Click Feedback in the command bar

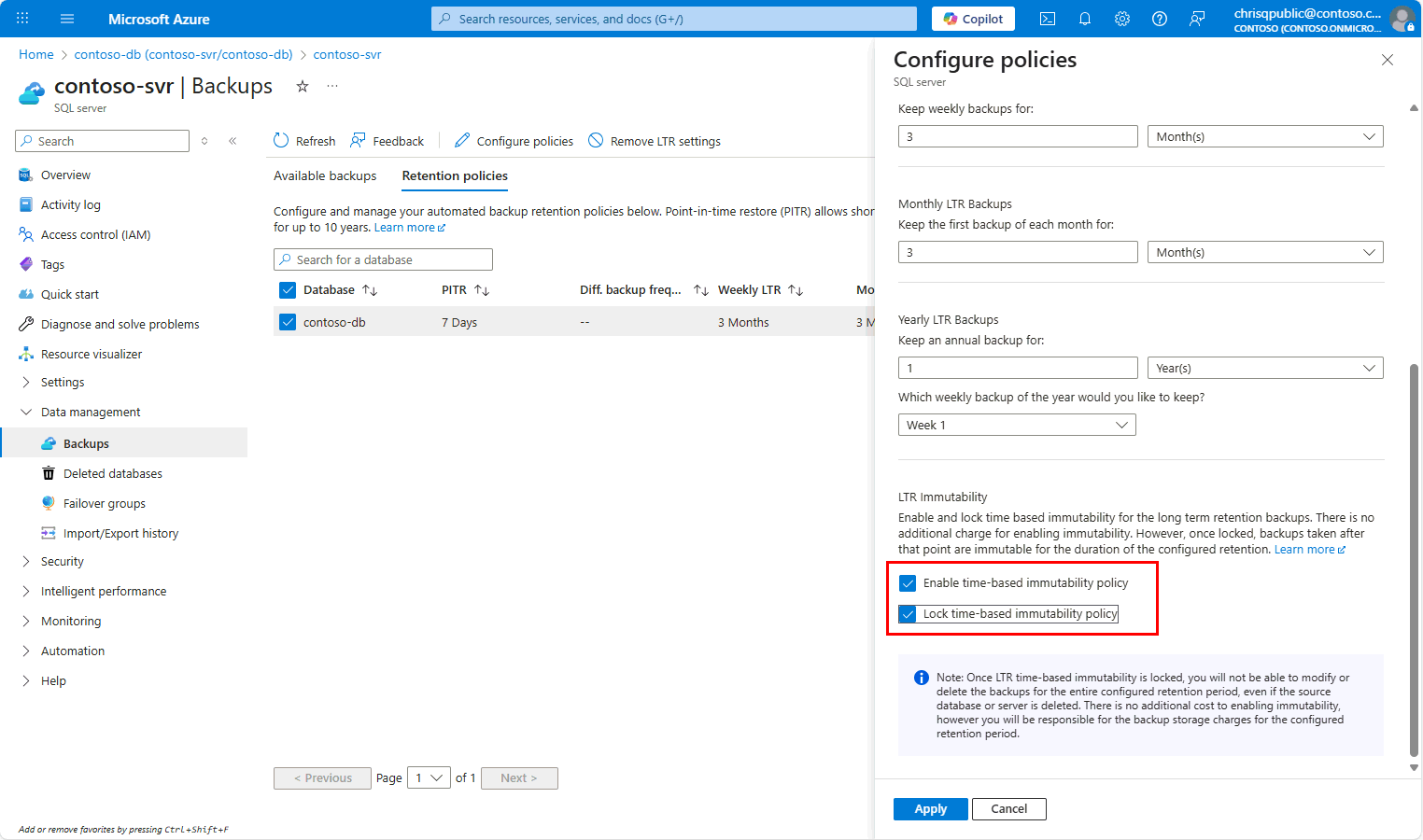click(x=387, y=141)
